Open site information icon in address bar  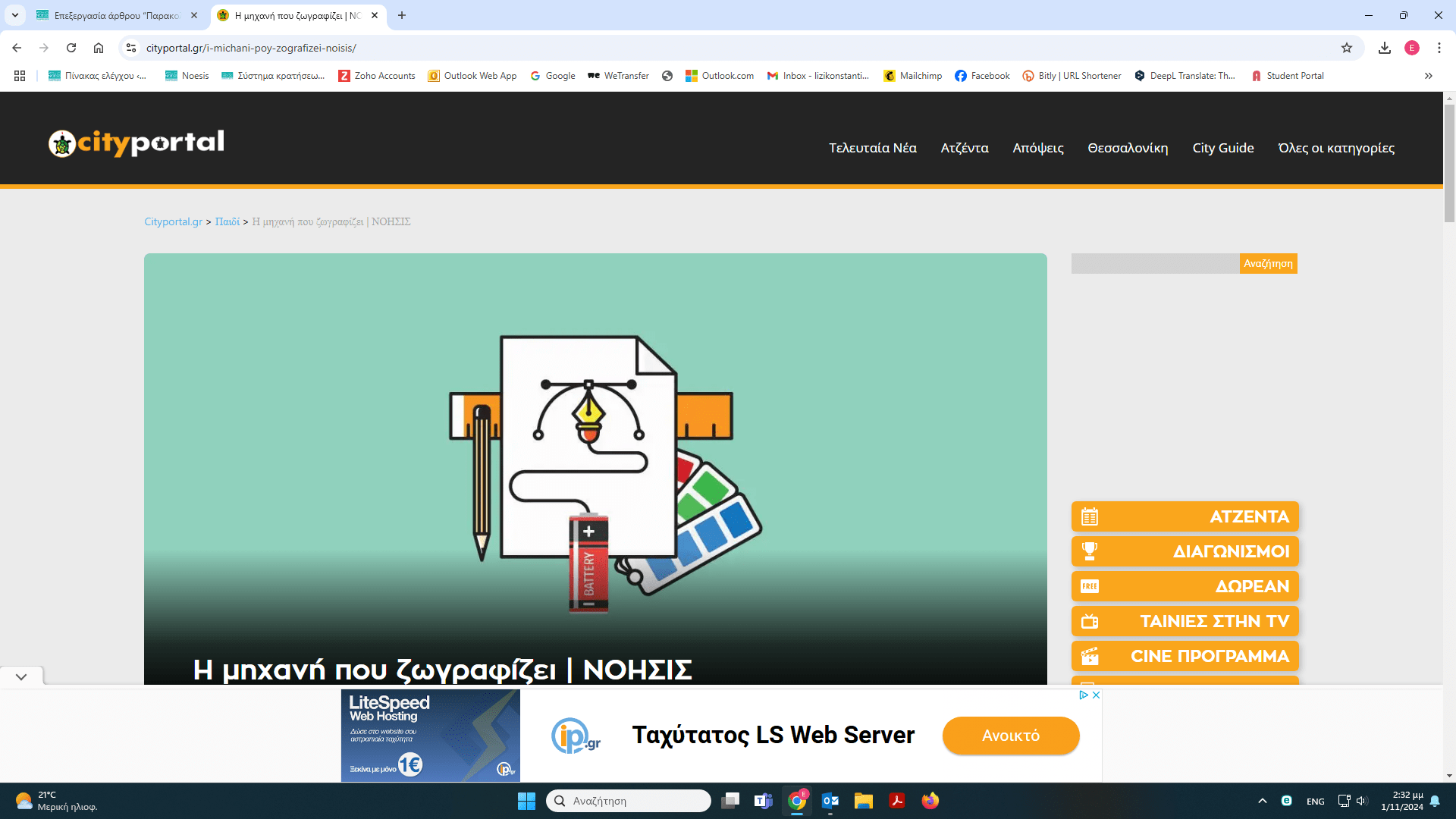point(131,48)
